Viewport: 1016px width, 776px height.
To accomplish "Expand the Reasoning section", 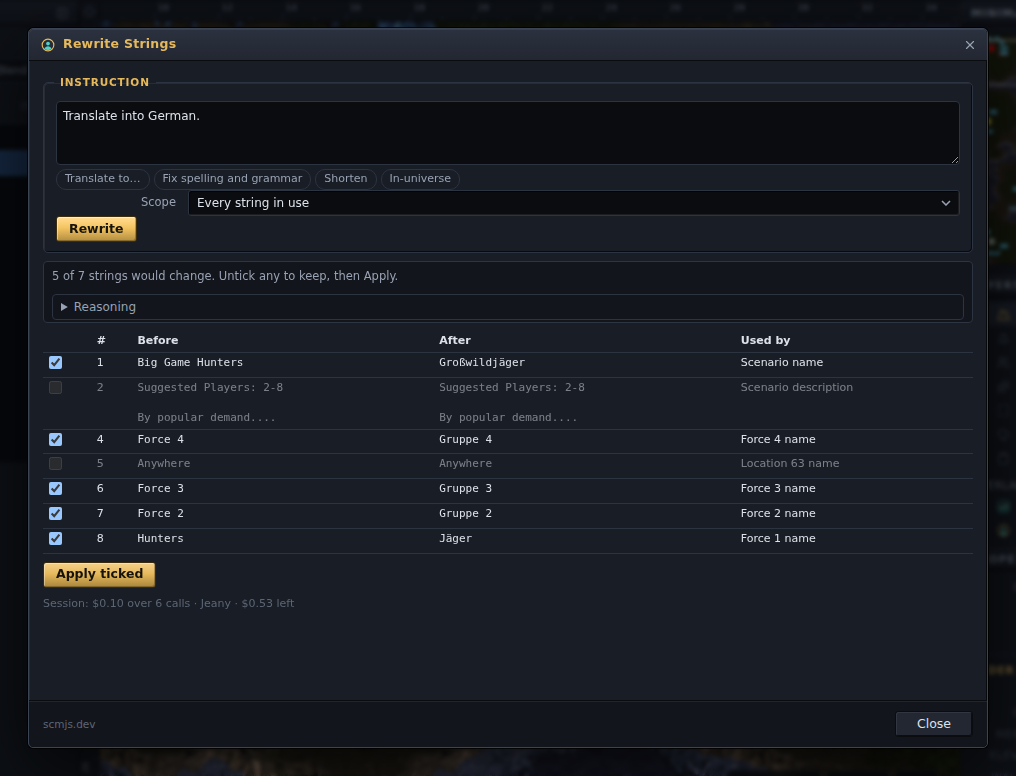I will click(507, 307).
